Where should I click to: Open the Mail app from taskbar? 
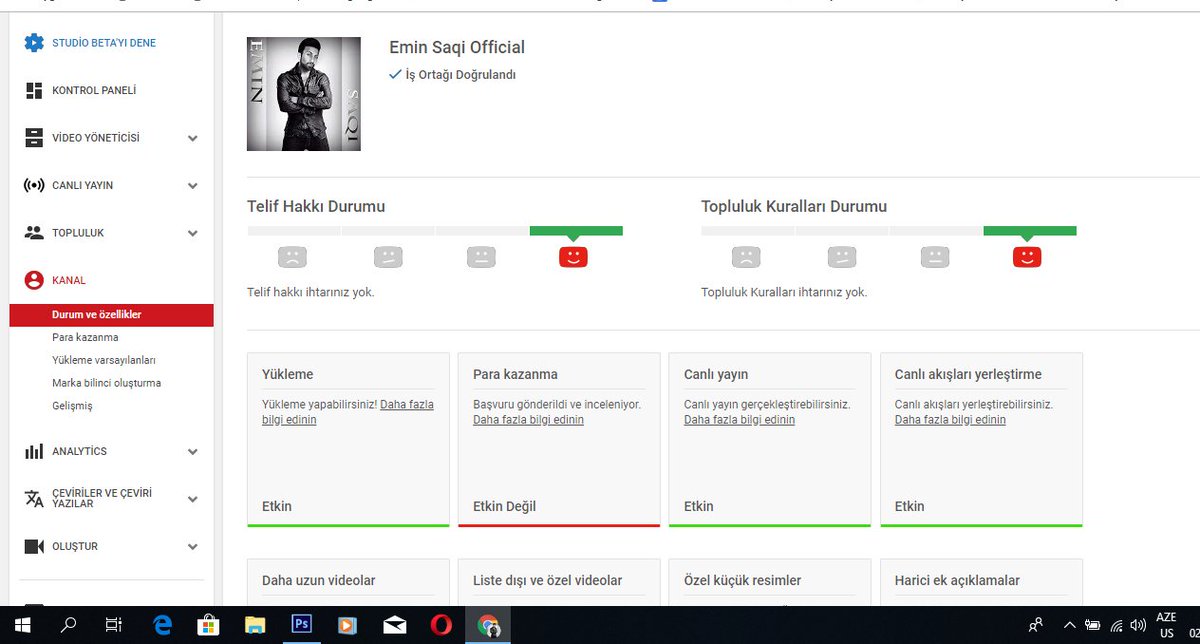pos(394,625)
